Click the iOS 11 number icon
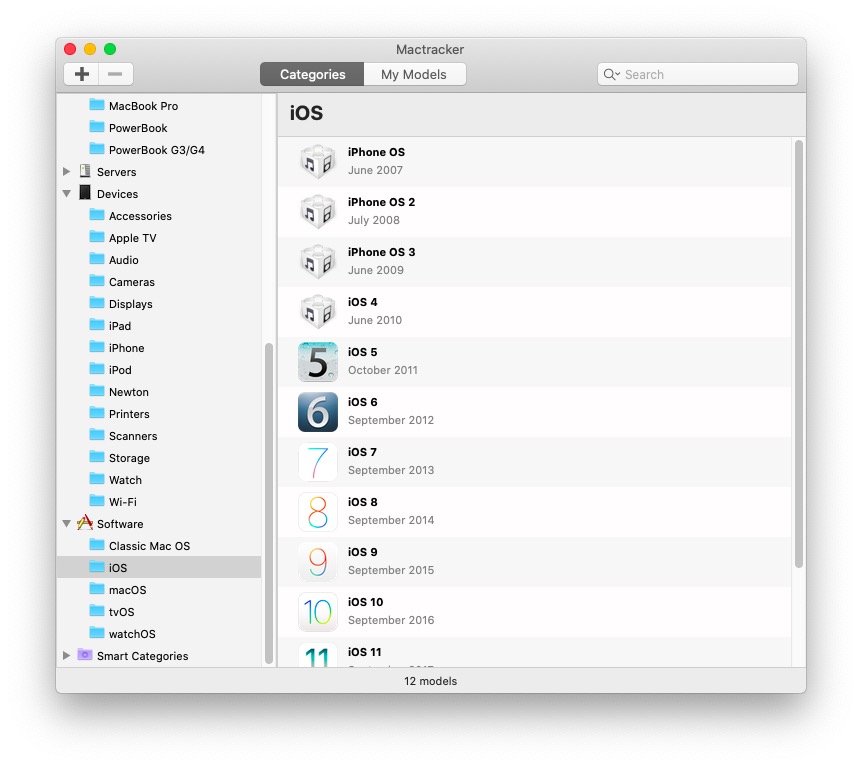The height and width of the screenshot is (767, 862). [x=318, y=654]
